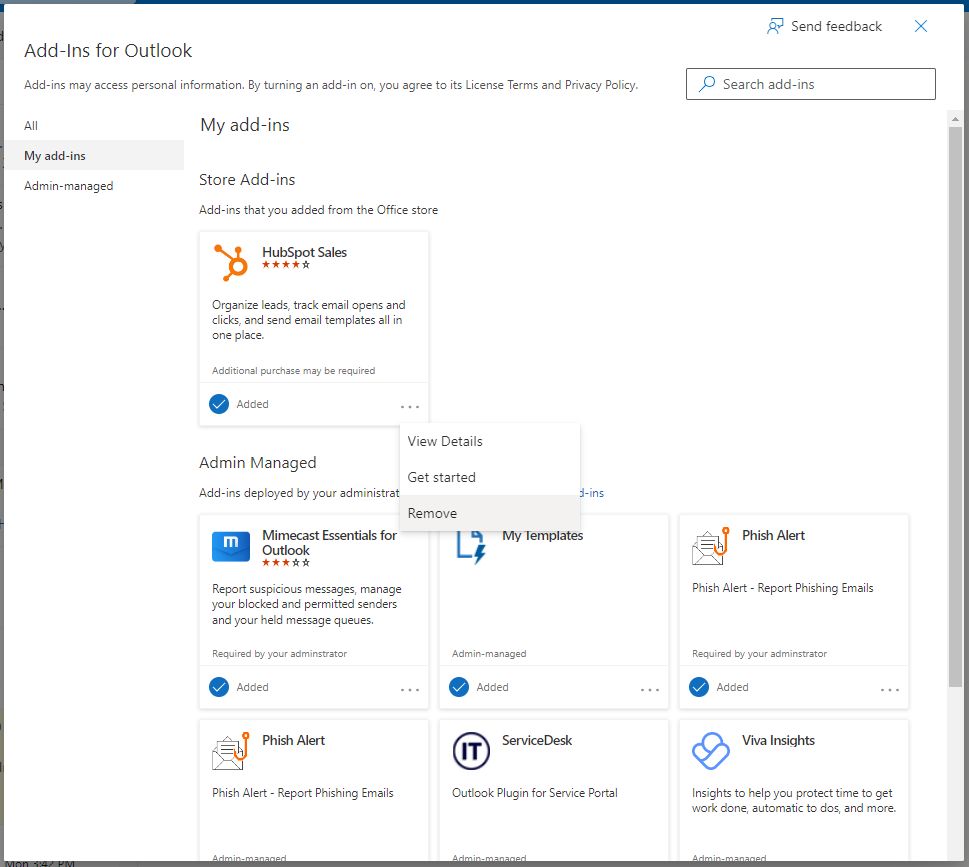Image resolution: width=969 pixels, height=867 pixels.
Task: Select Remove from the context menu
Action: (x=432, y=513)
